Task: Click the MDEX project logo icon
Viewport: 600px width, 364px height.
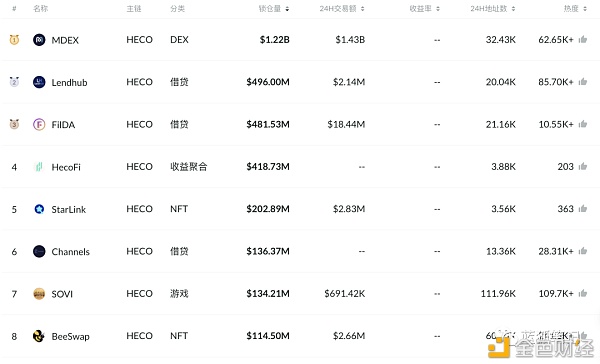Action: coord(39,40)
